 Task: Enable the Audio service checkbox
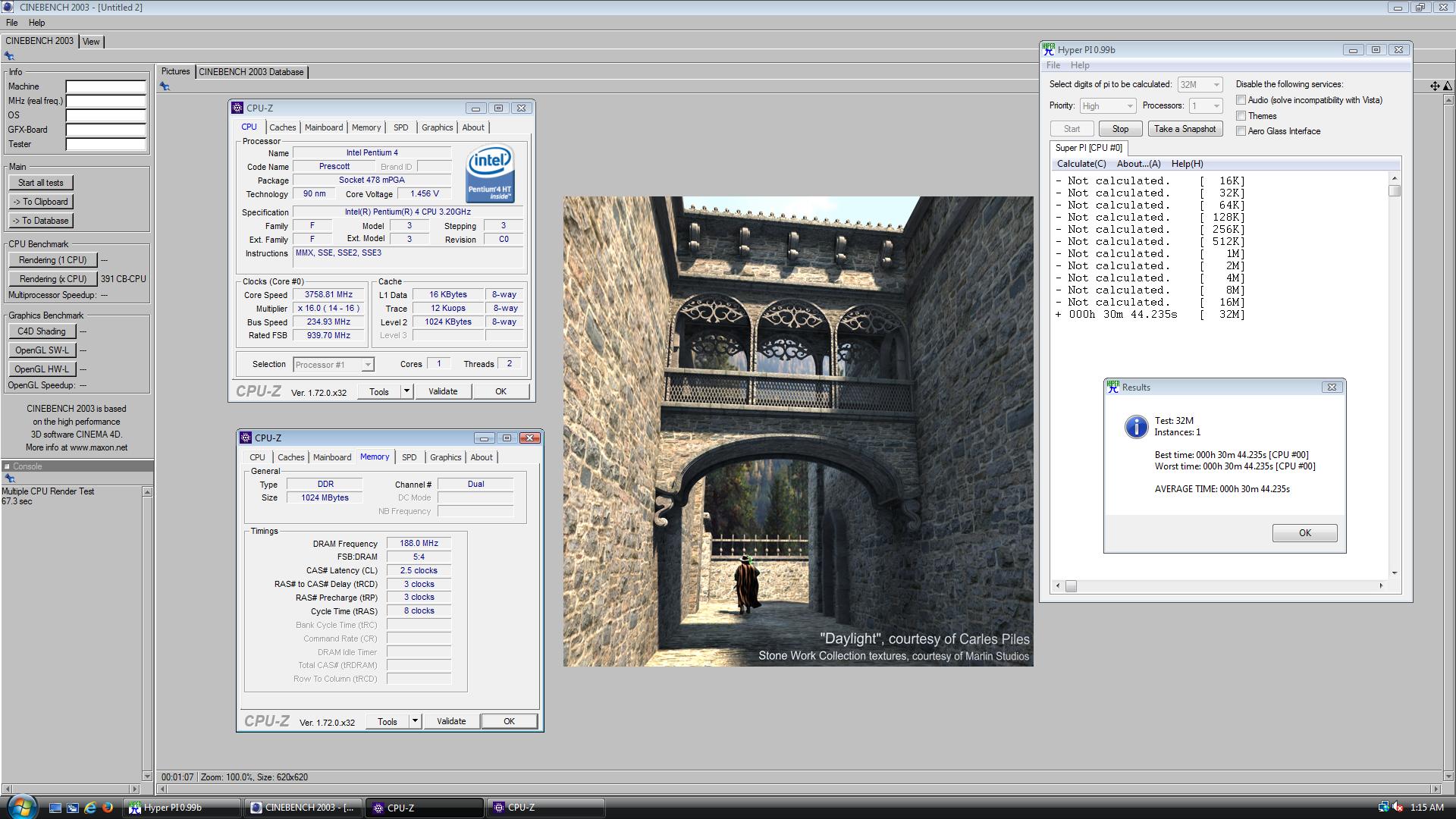1241,100
